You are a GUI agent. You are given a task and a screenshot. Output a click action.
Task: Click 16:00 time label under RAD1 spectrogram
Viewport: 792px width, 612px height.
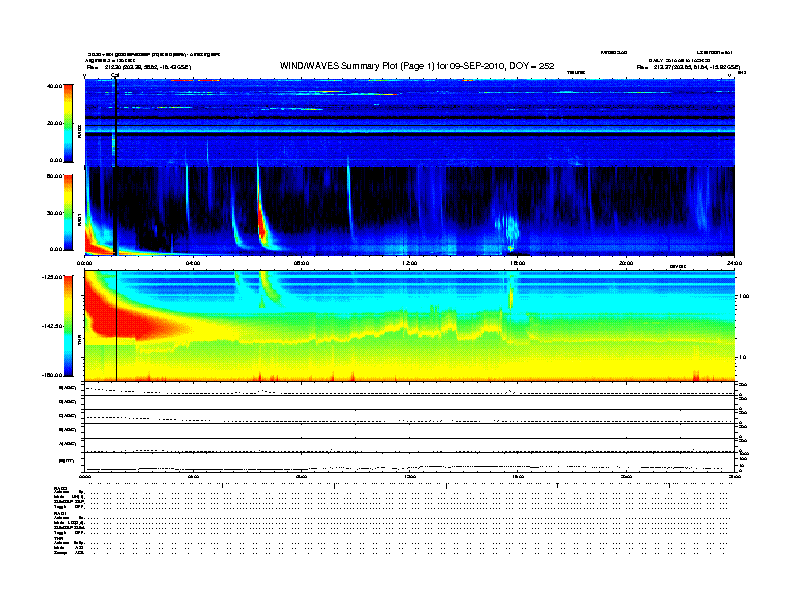(518, 263)
